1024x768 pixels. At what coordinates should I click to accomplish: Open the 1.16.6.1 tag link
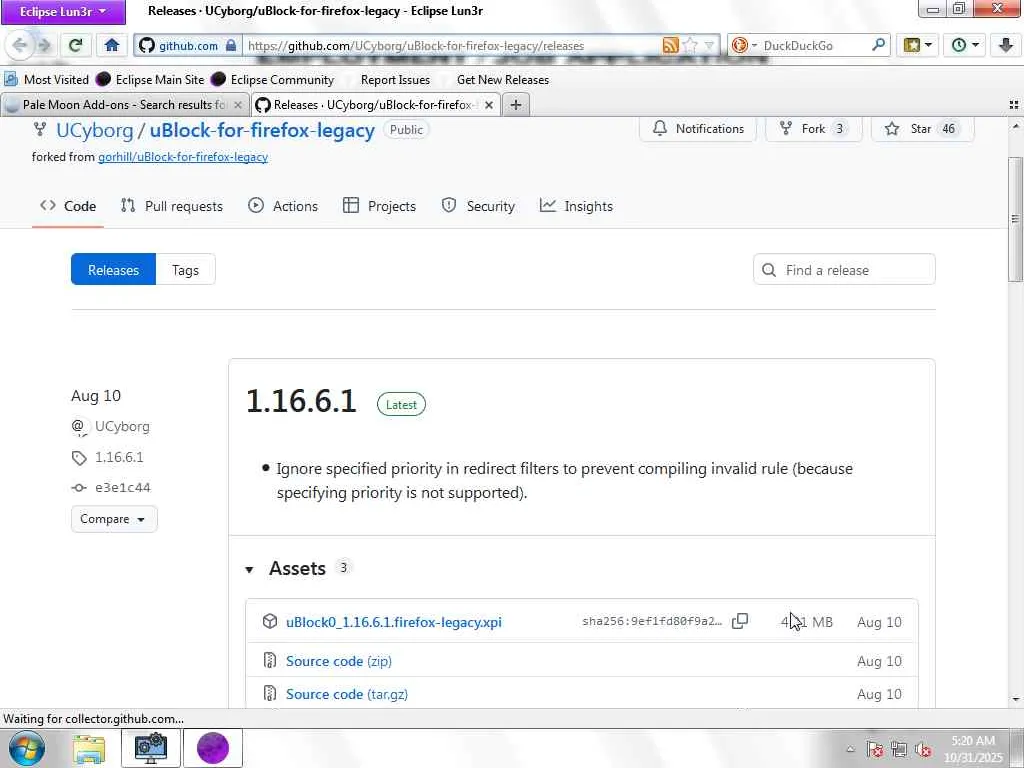[119, 457]
